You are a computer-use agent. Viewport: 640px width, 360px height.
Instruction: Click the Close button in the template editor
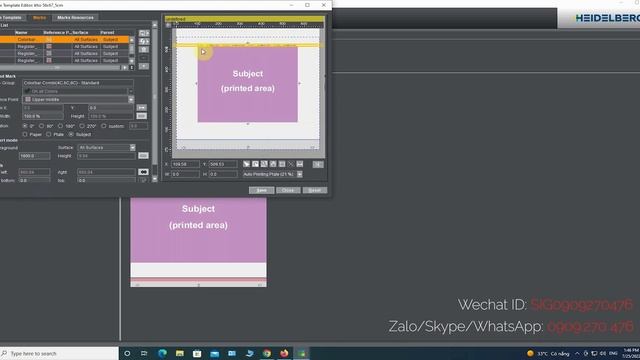(288, 190)
